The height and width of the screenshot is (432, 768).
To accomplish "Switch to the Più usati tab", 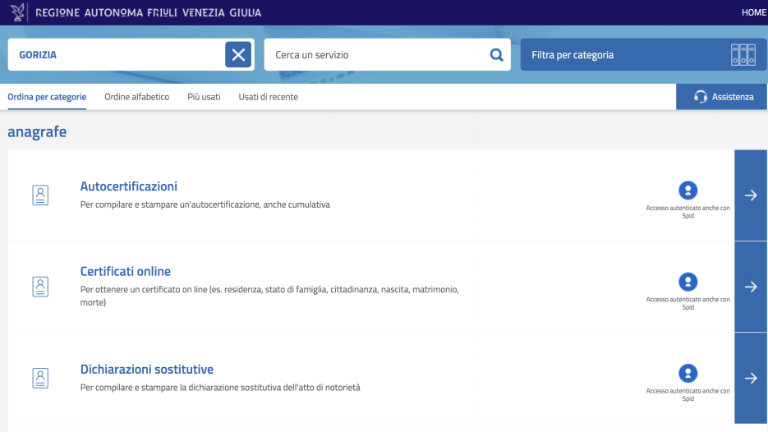I will (x=204, y=97).
